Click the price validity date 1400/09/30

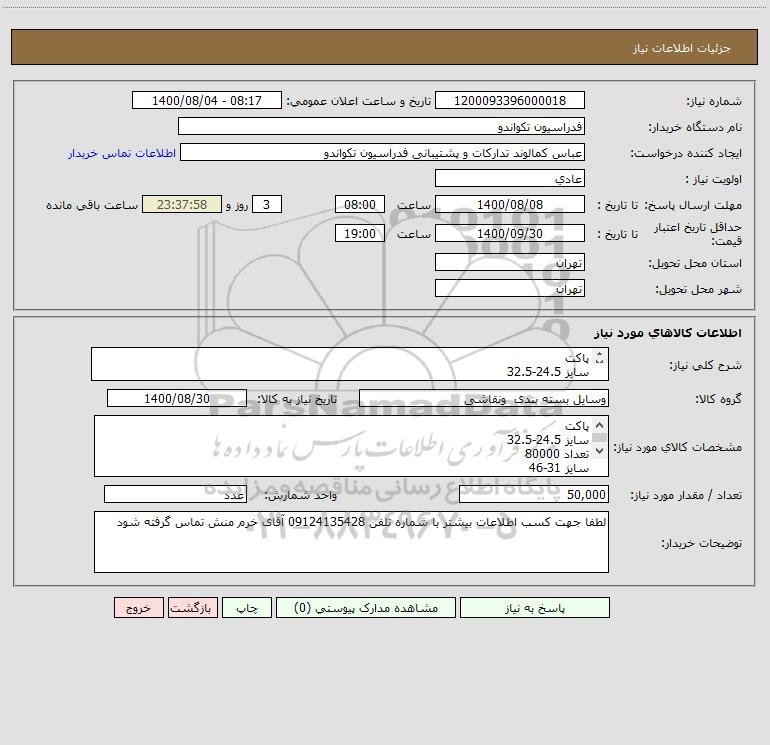[x=510, y=233]
